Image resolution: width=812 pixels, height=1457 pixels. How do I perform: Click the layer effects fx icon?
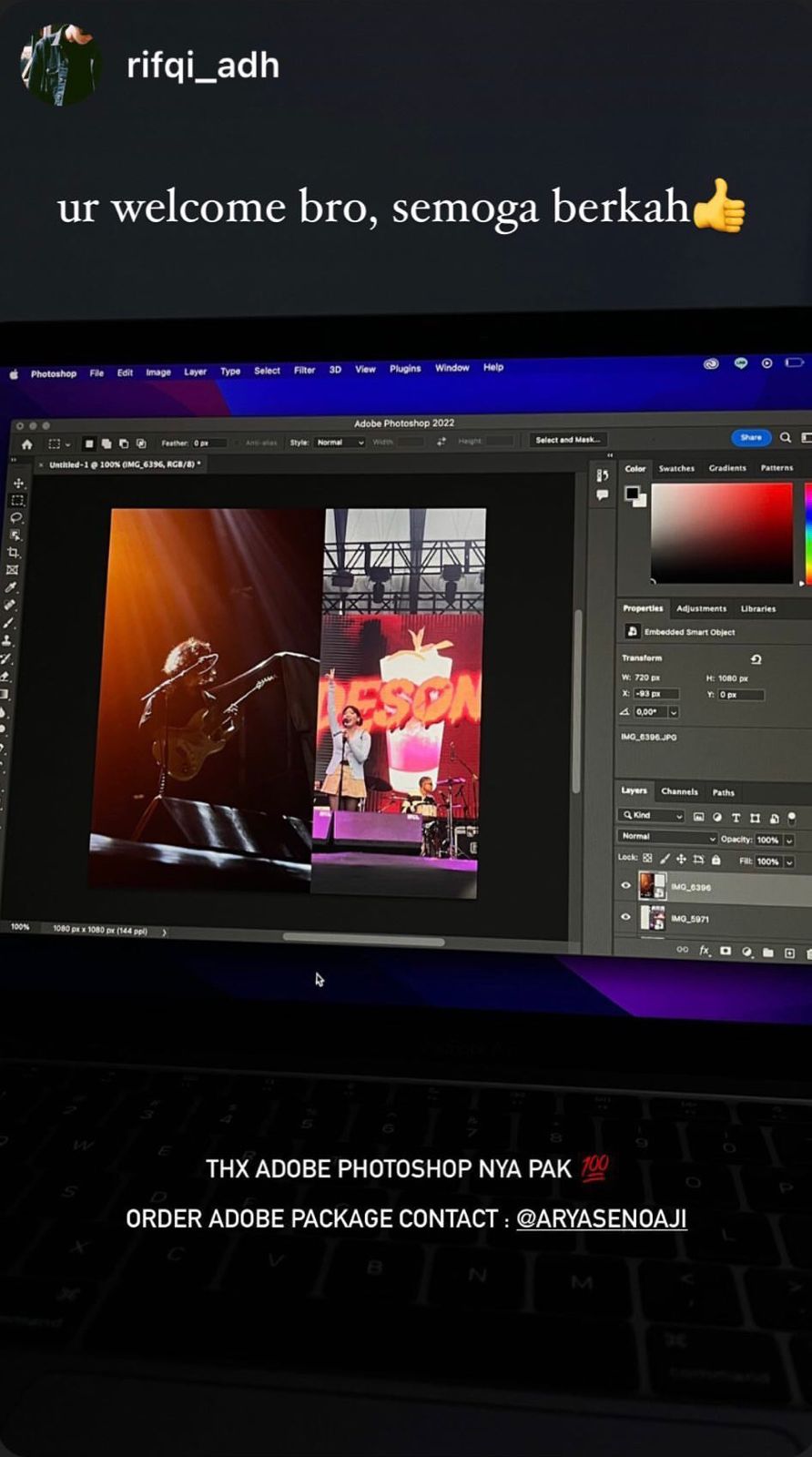click(x=704, y=950)
